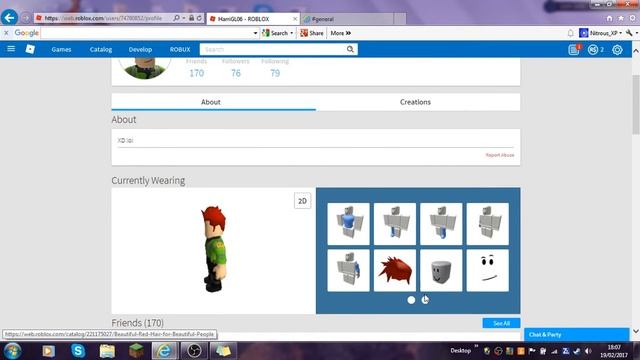The image size is (640, 360).
Task: Refresh the page with the address bar reload icon
Action: pos(199,18)
